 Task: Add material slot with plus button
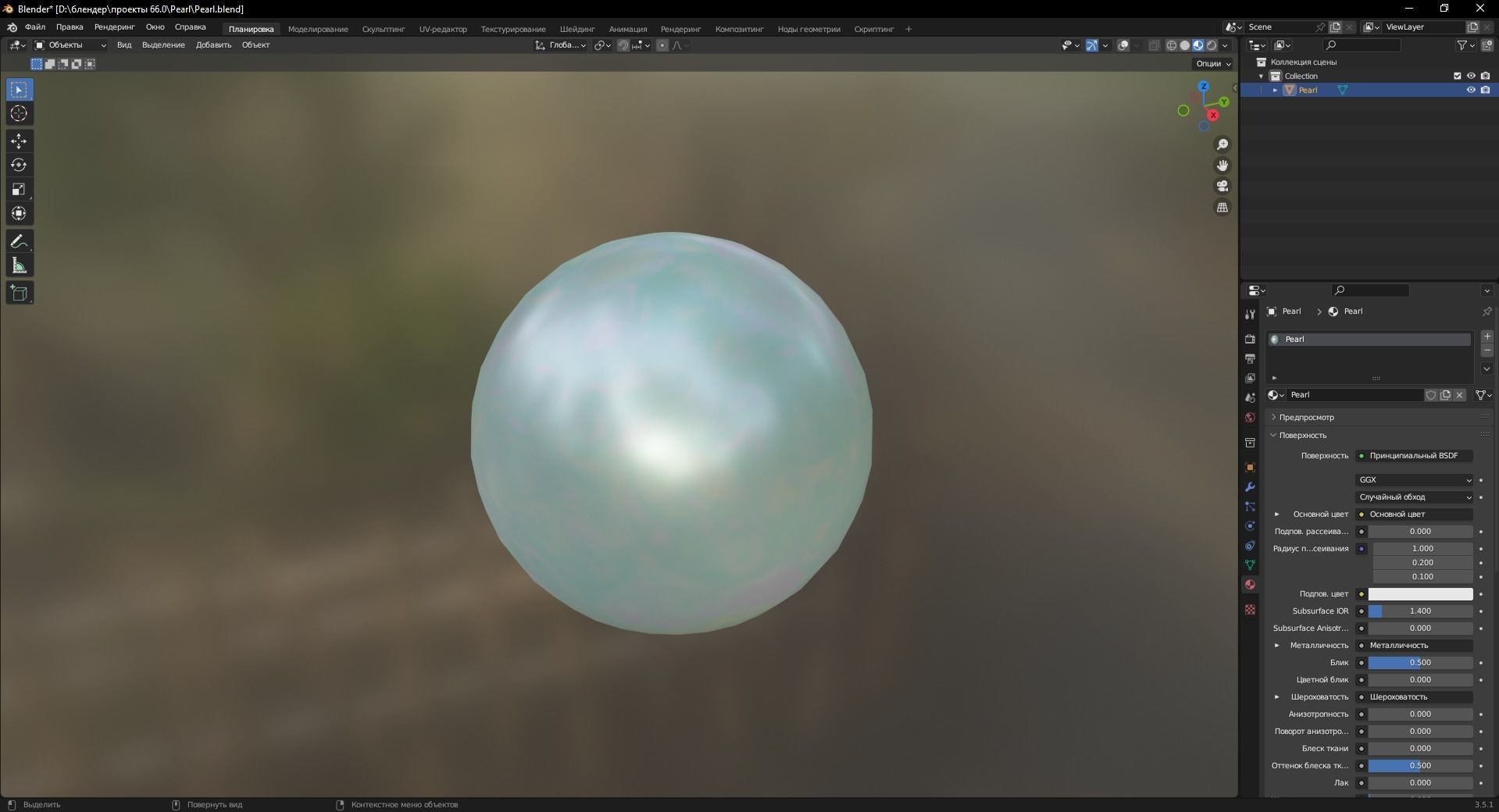coord(1487,337)
